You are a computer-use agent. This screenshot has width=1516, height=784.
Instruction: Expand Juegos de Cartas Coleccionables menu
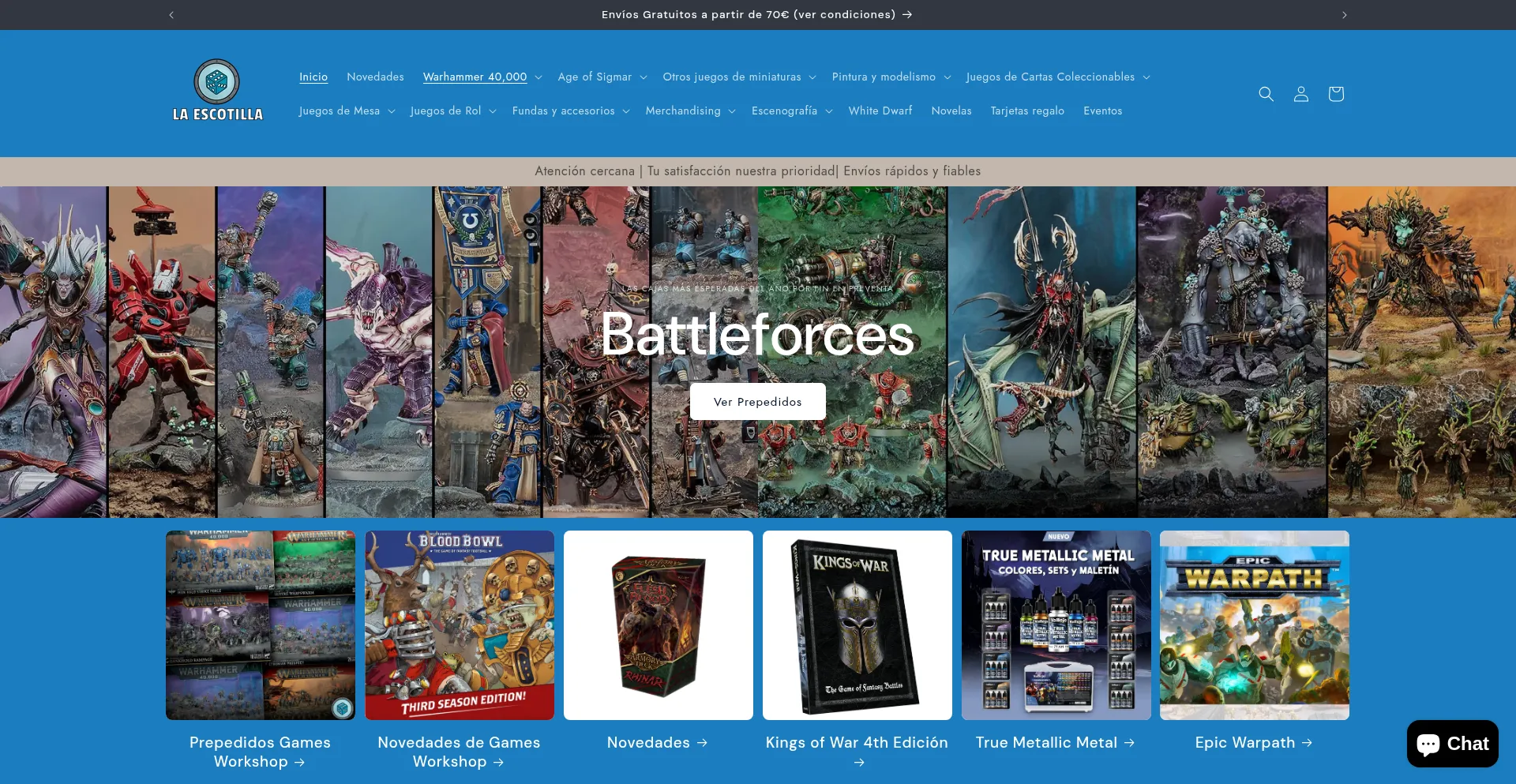tap(1057, 77)
